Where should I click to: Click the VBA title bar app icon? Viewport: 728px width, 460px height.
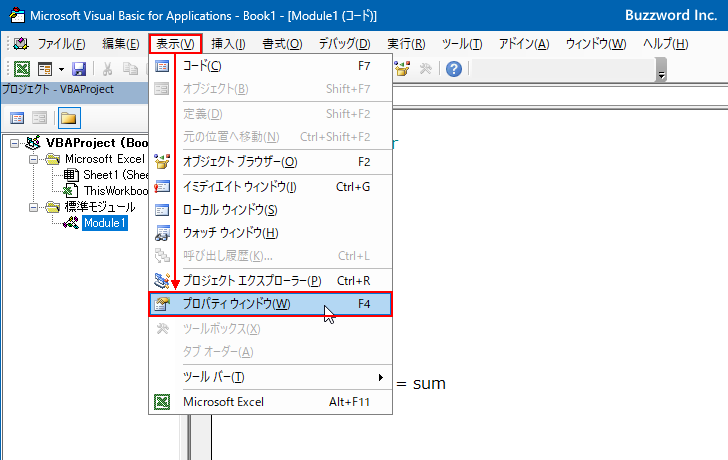[x=17, y=15]
